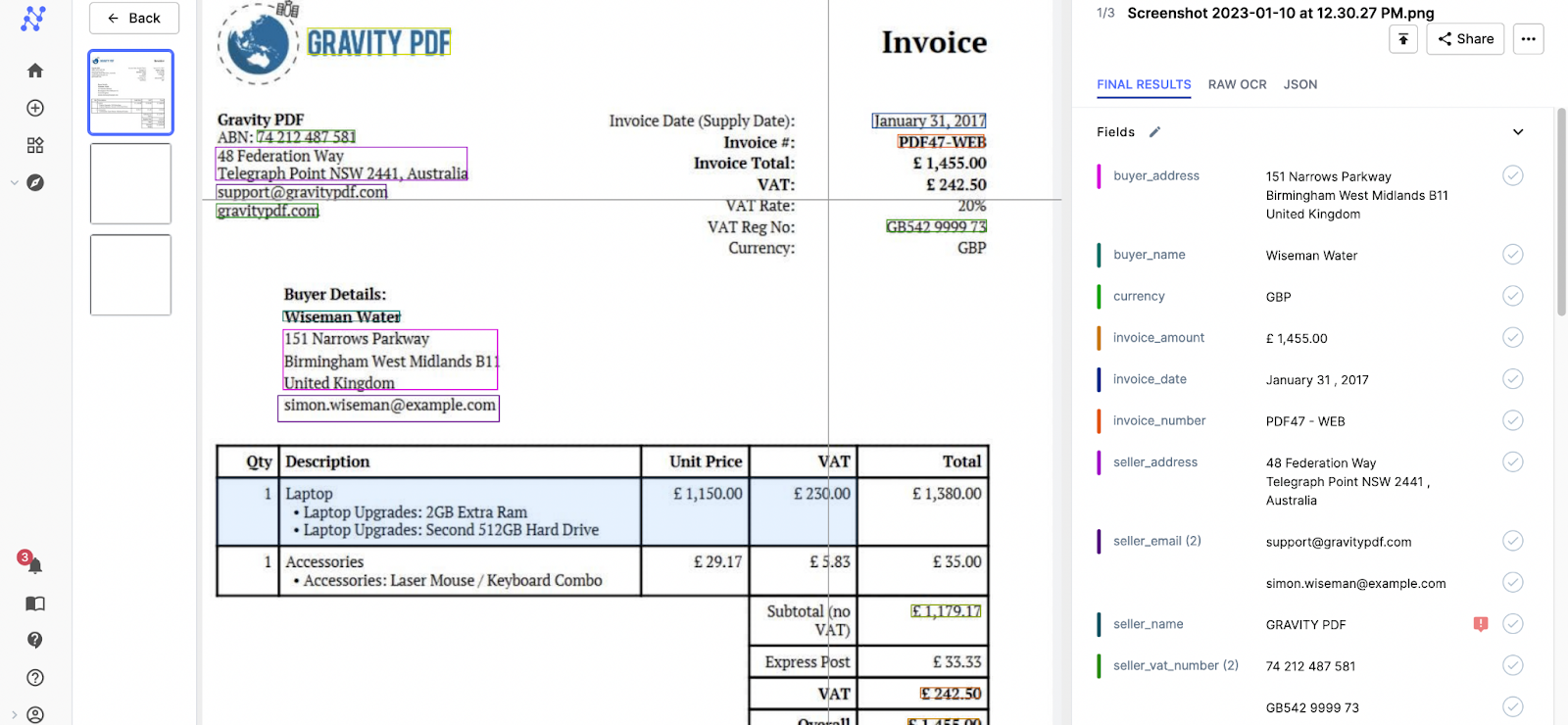The width and height of the screenshot is (1568, 725).
Task: Approve the simon.wiseman@example.com check circle
Action: coord(1513,583)
